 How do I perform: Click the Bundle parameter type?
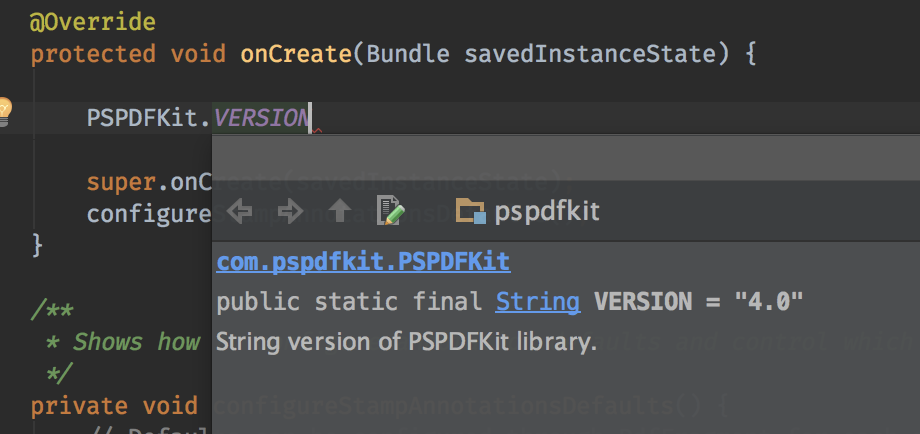point(408,53)
